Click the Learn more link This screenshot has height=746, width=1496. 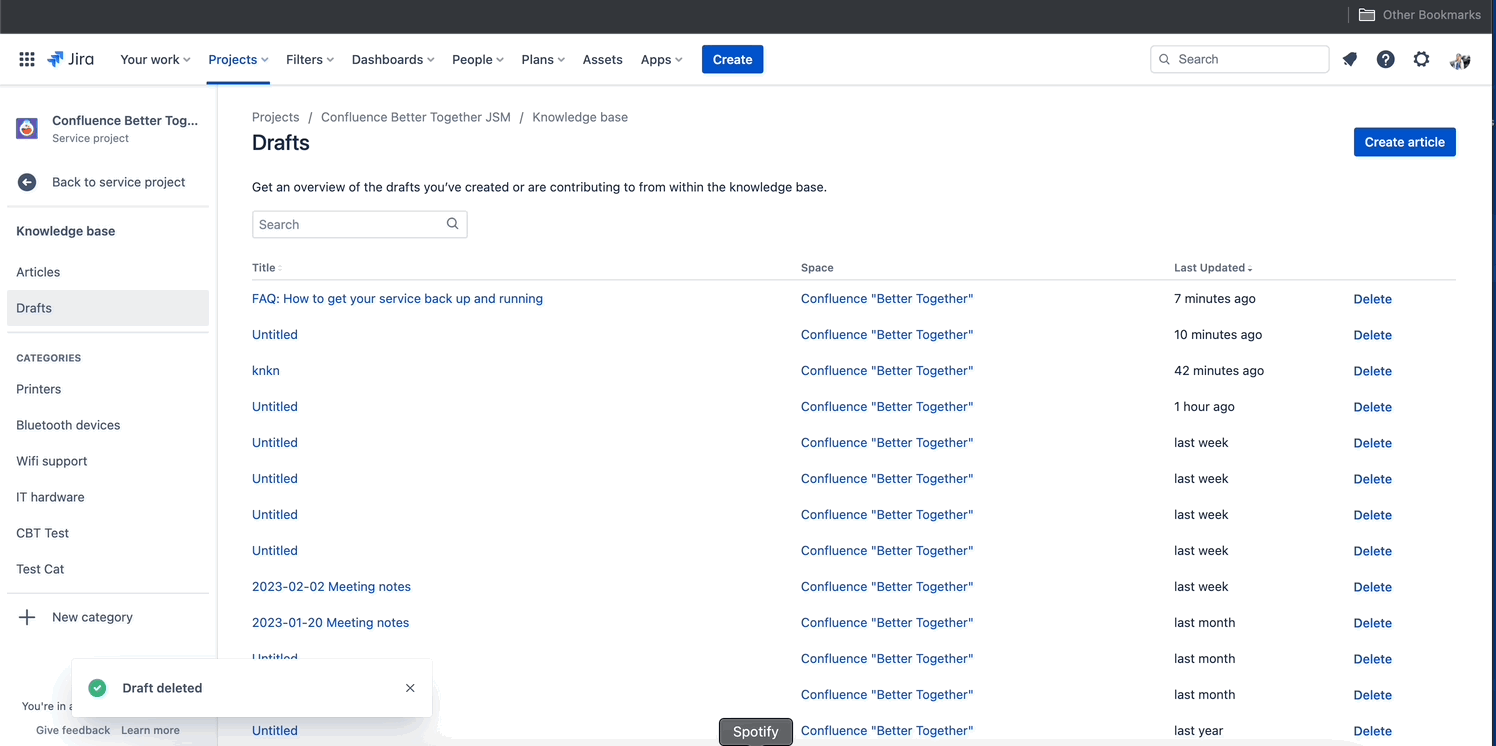(151, 730)
